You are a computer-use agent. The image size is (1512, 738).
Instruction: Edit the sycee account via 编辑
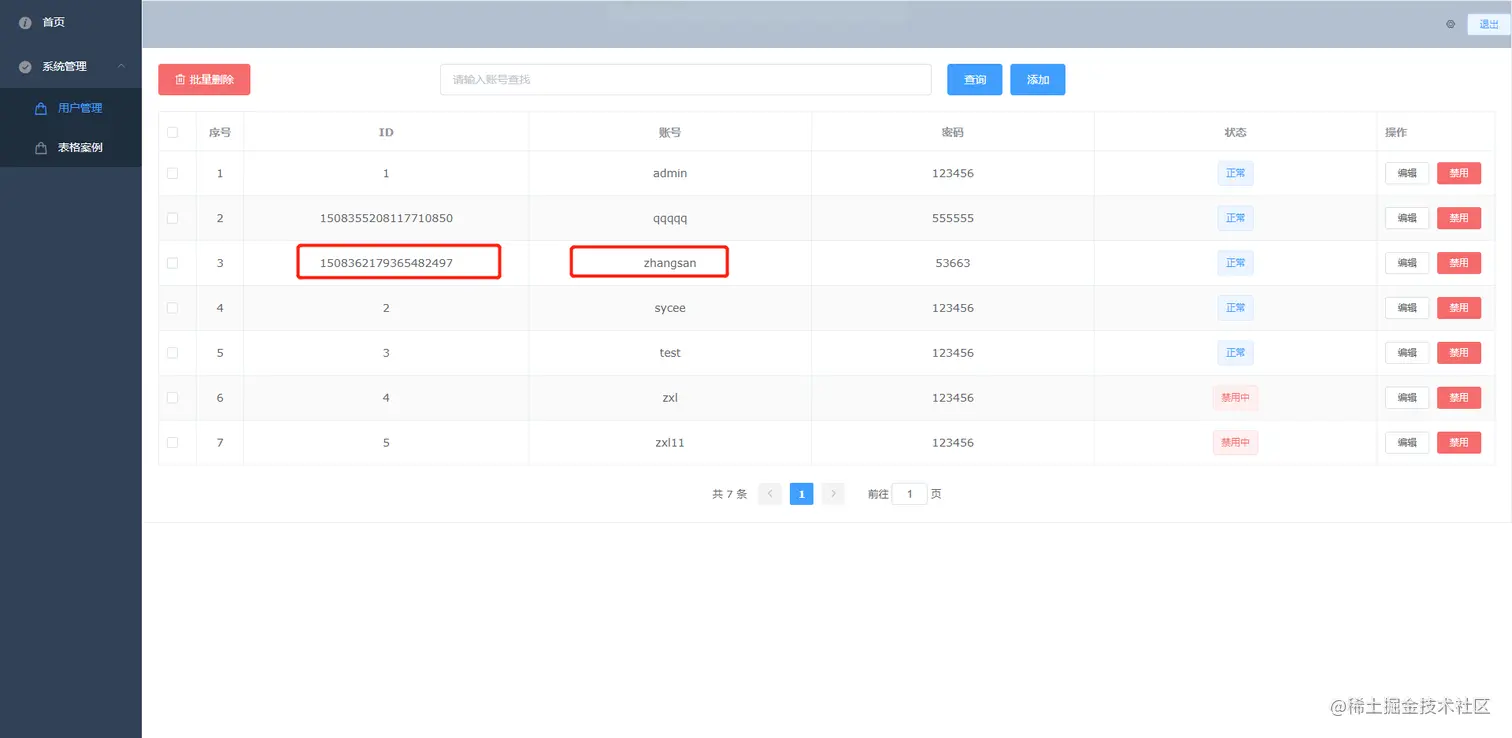pos(1407,308)
